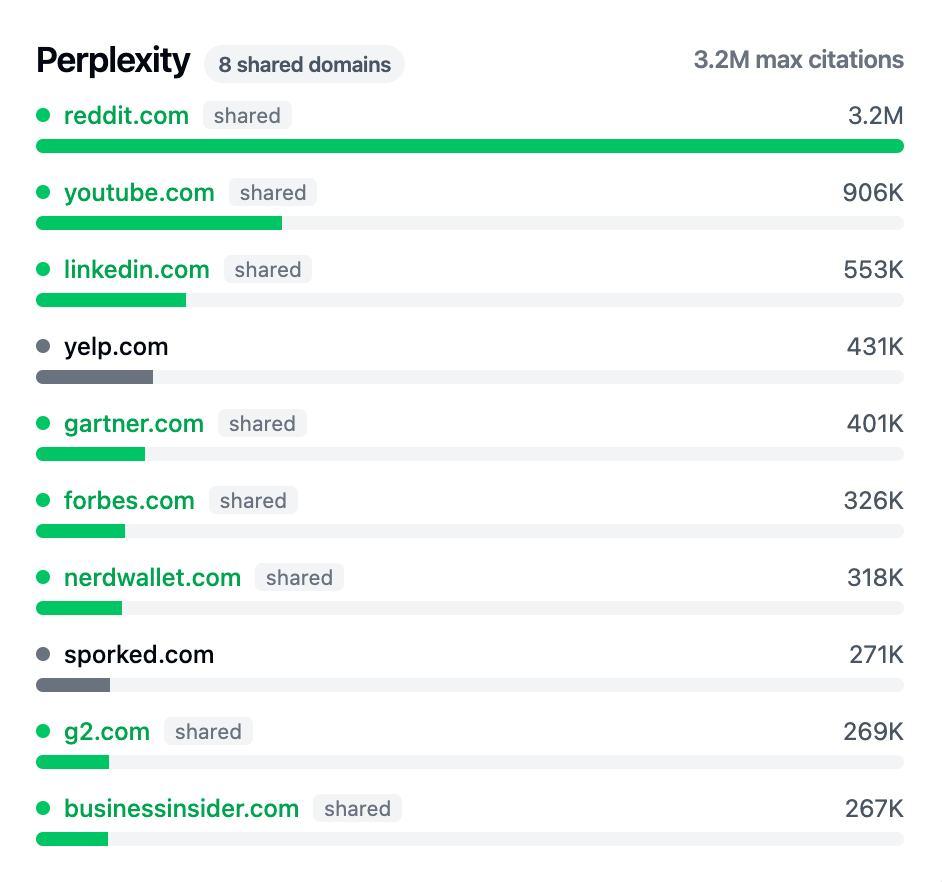This screenshot has width=942, height=882.
Task: Click the 906K citation count
Action: point(872,192)
